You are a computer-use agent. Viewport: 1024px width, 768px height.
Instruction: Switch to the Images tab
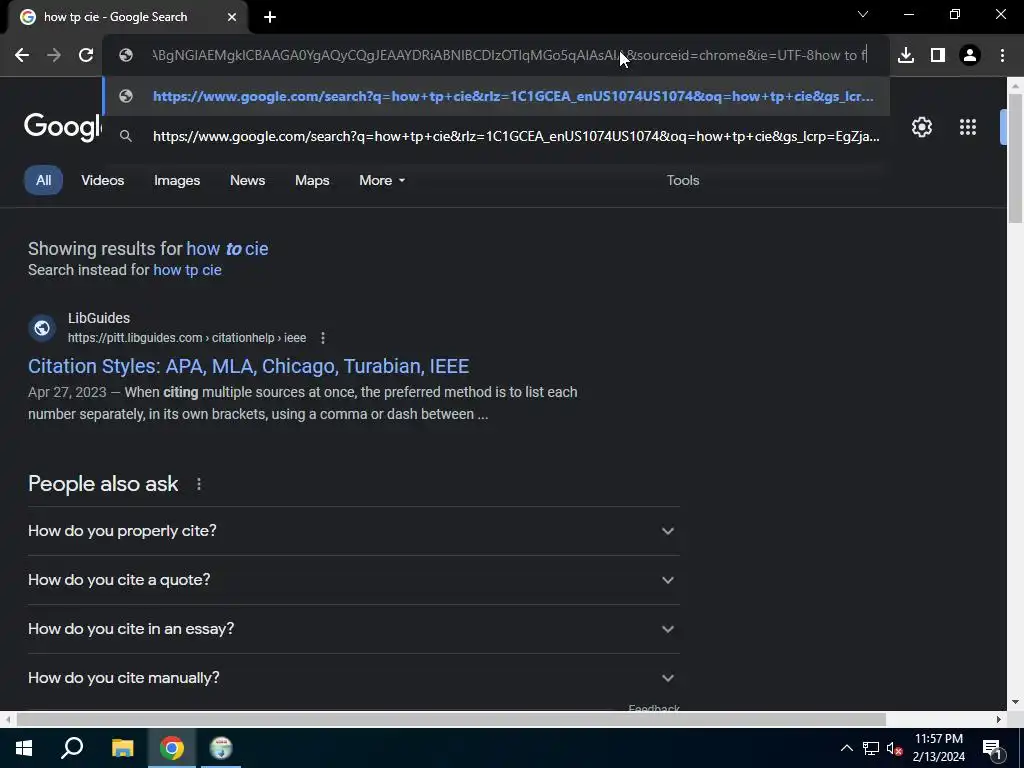pos(177,180)
